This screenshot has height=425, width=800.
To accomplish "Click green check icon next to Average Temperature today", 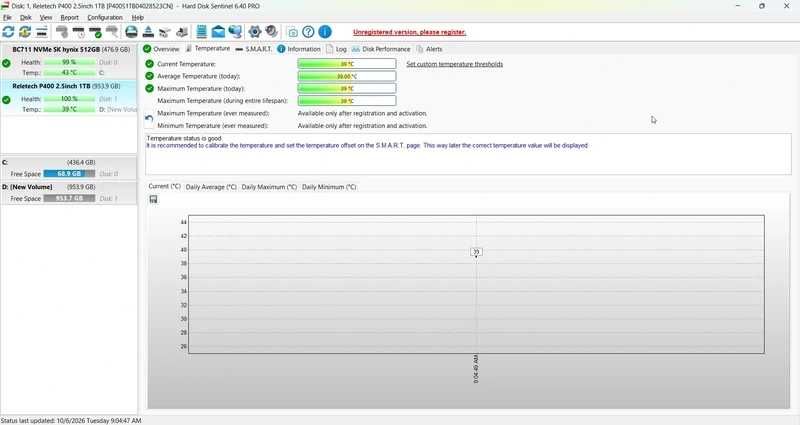I will tap(149, 76).
